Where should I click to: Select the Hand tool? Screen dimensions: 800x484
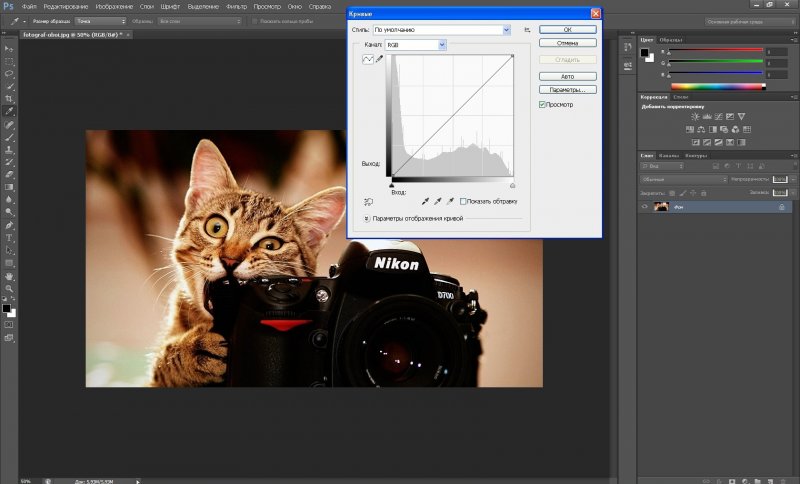tap(9, 276)
